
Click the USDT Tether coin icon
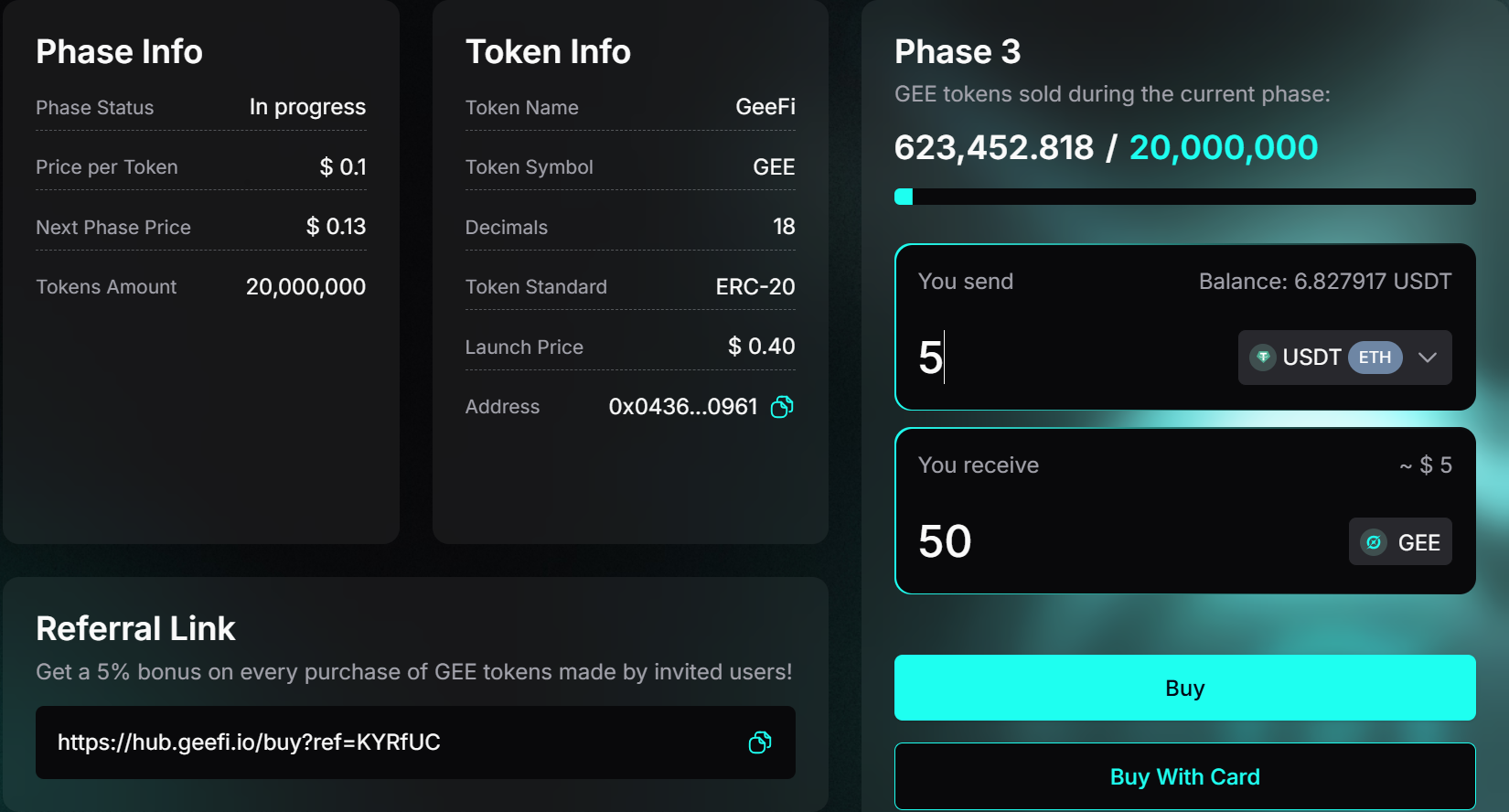[x=1263, y=358]
